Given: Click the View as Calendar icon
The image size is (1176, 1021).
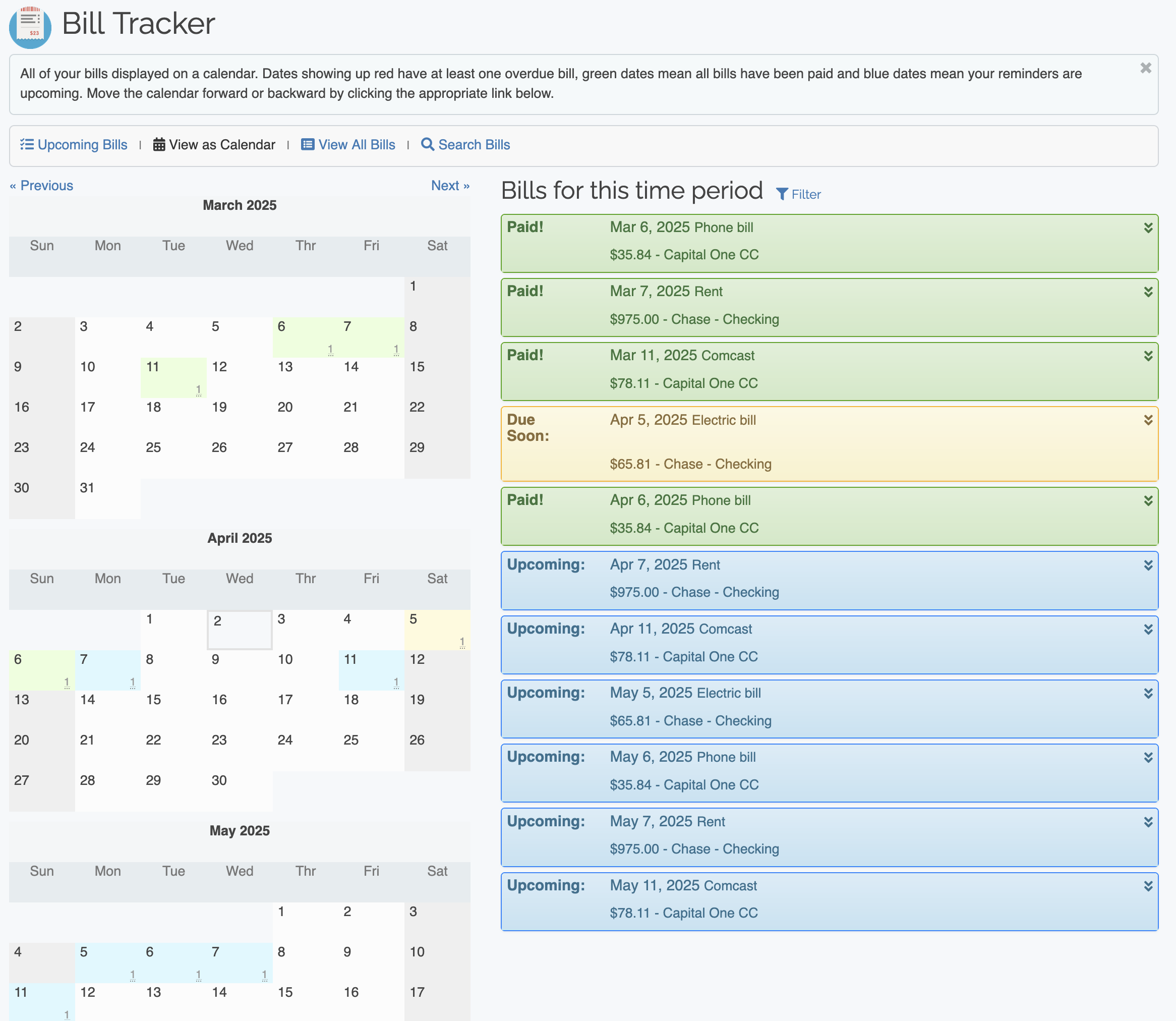Looking at the screenshot, I should point(159,145).
